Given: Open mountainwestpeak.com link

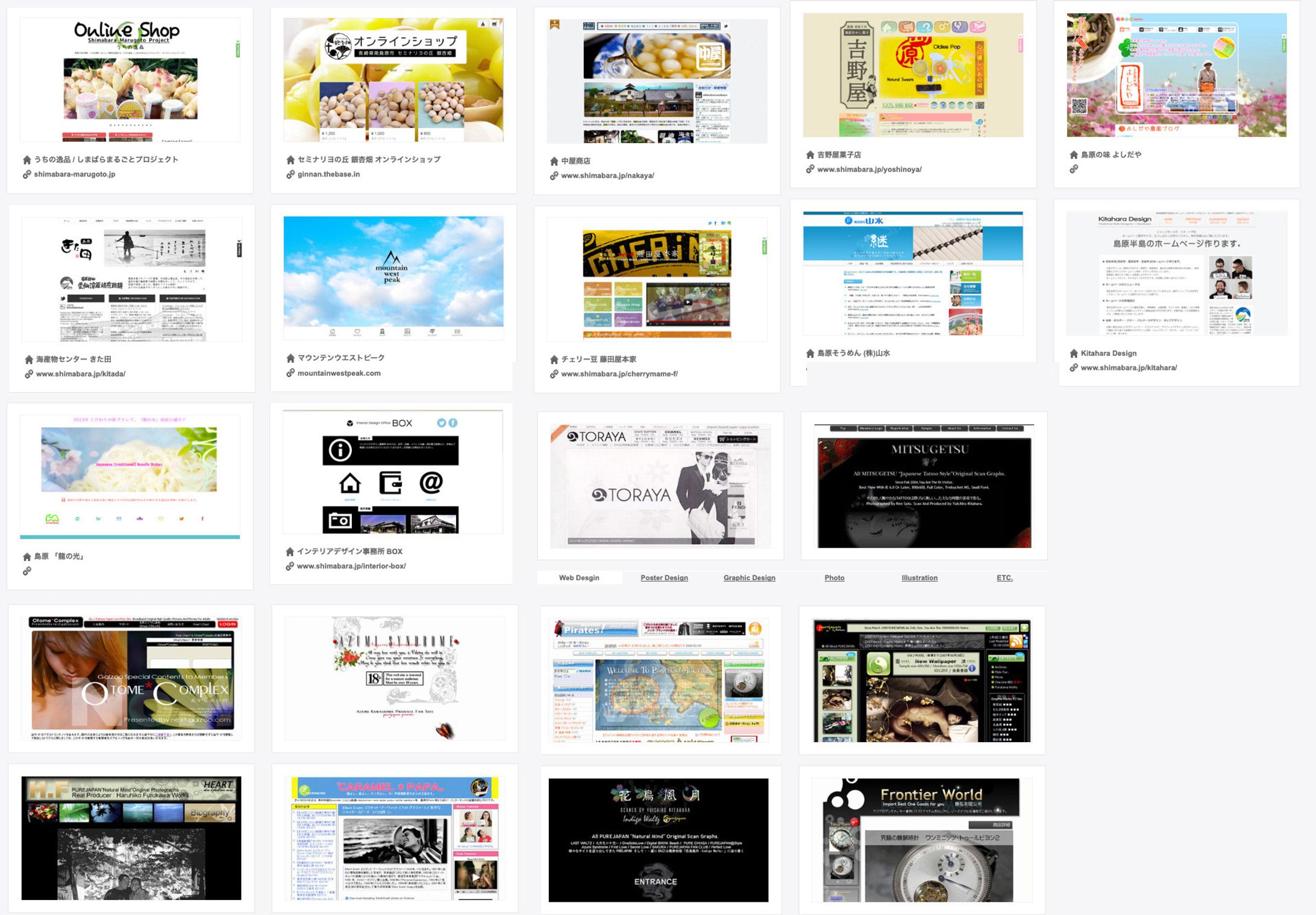Looking at the screenshot, I should click(339, 373).
